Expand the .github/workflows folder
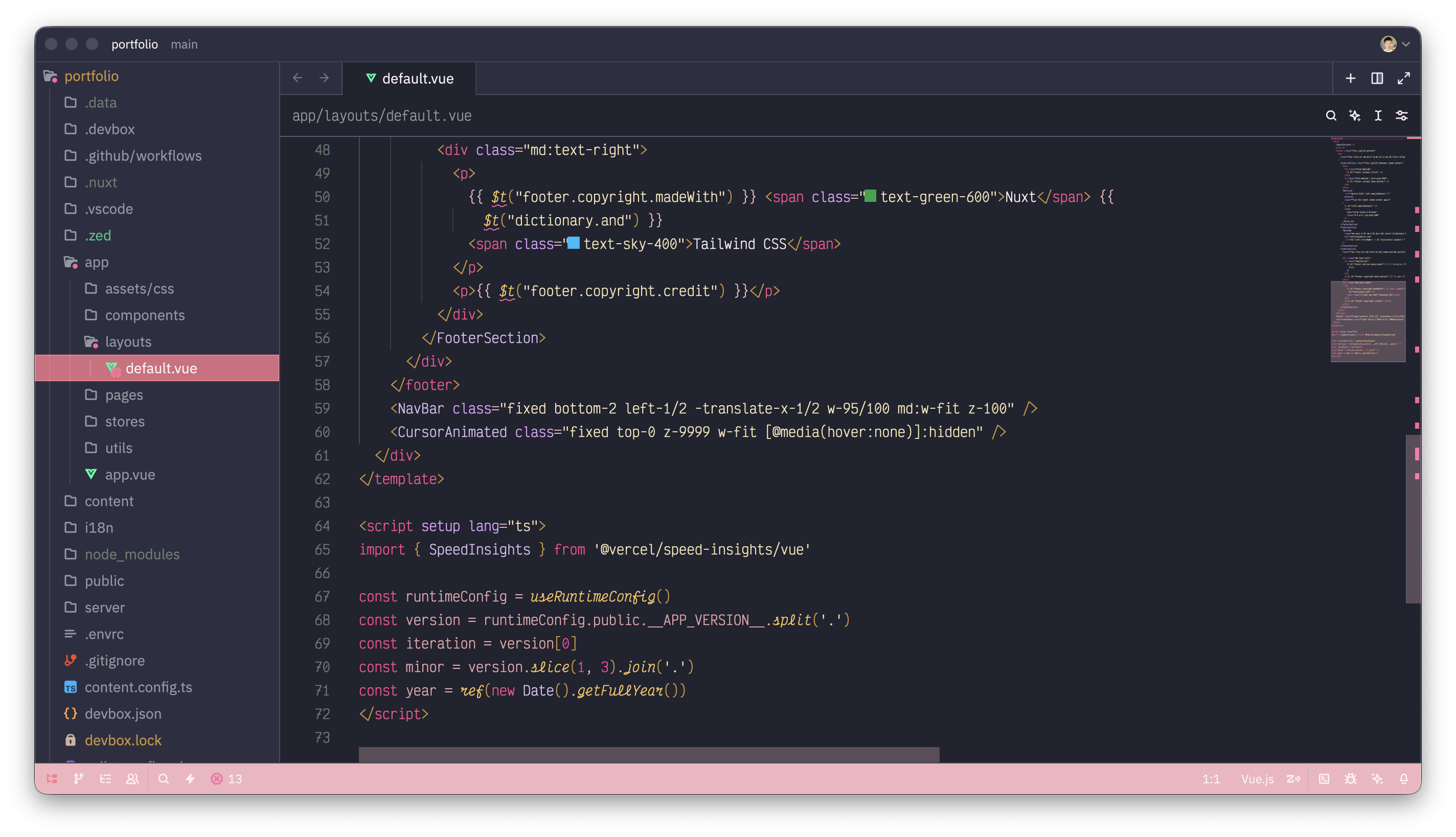Image resolution: width=1456 pixels, height=837 pixels. pos(157,156)
